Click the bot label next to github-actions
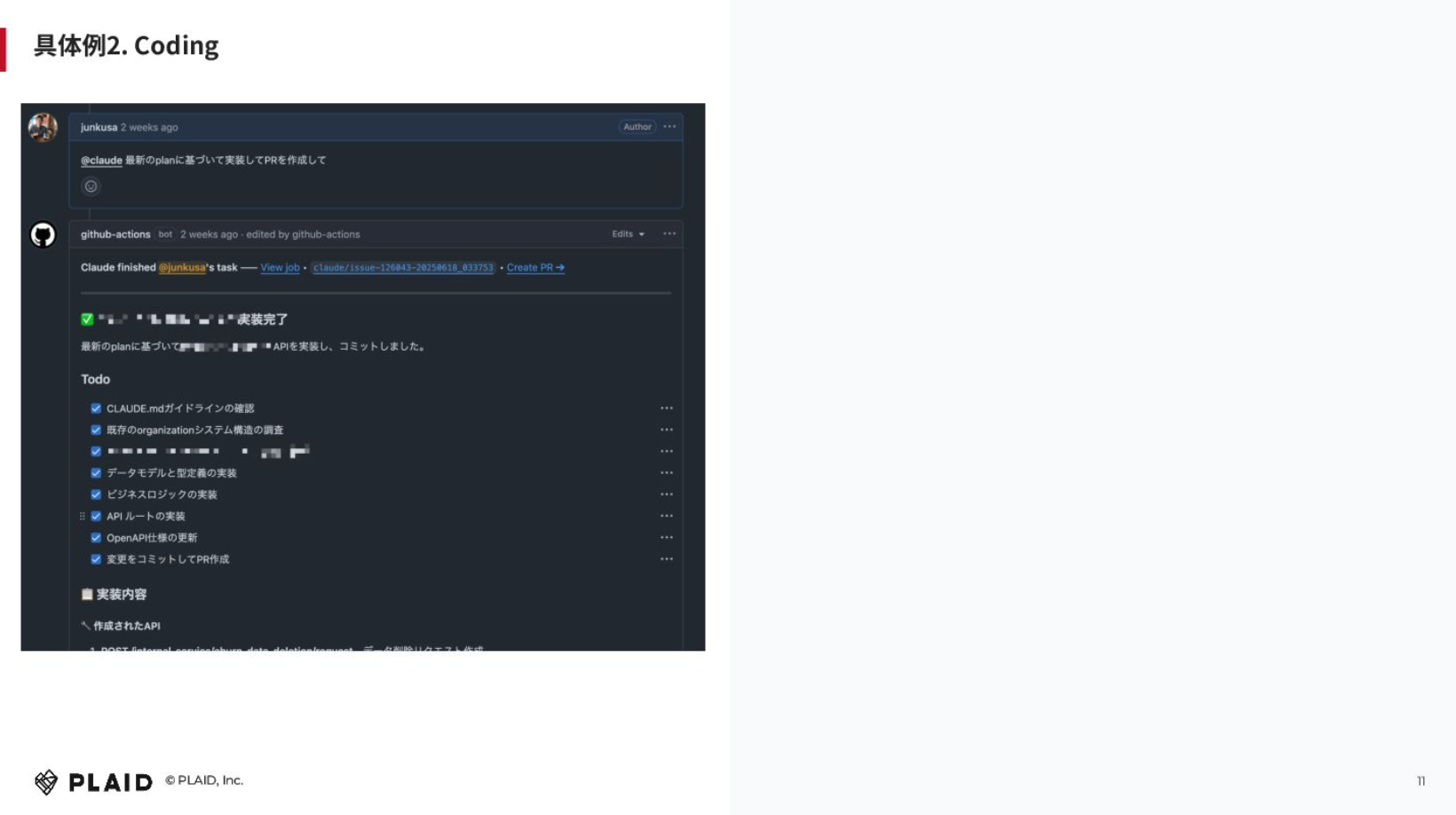Screen dimensions: 1456x815 (165, 234)
